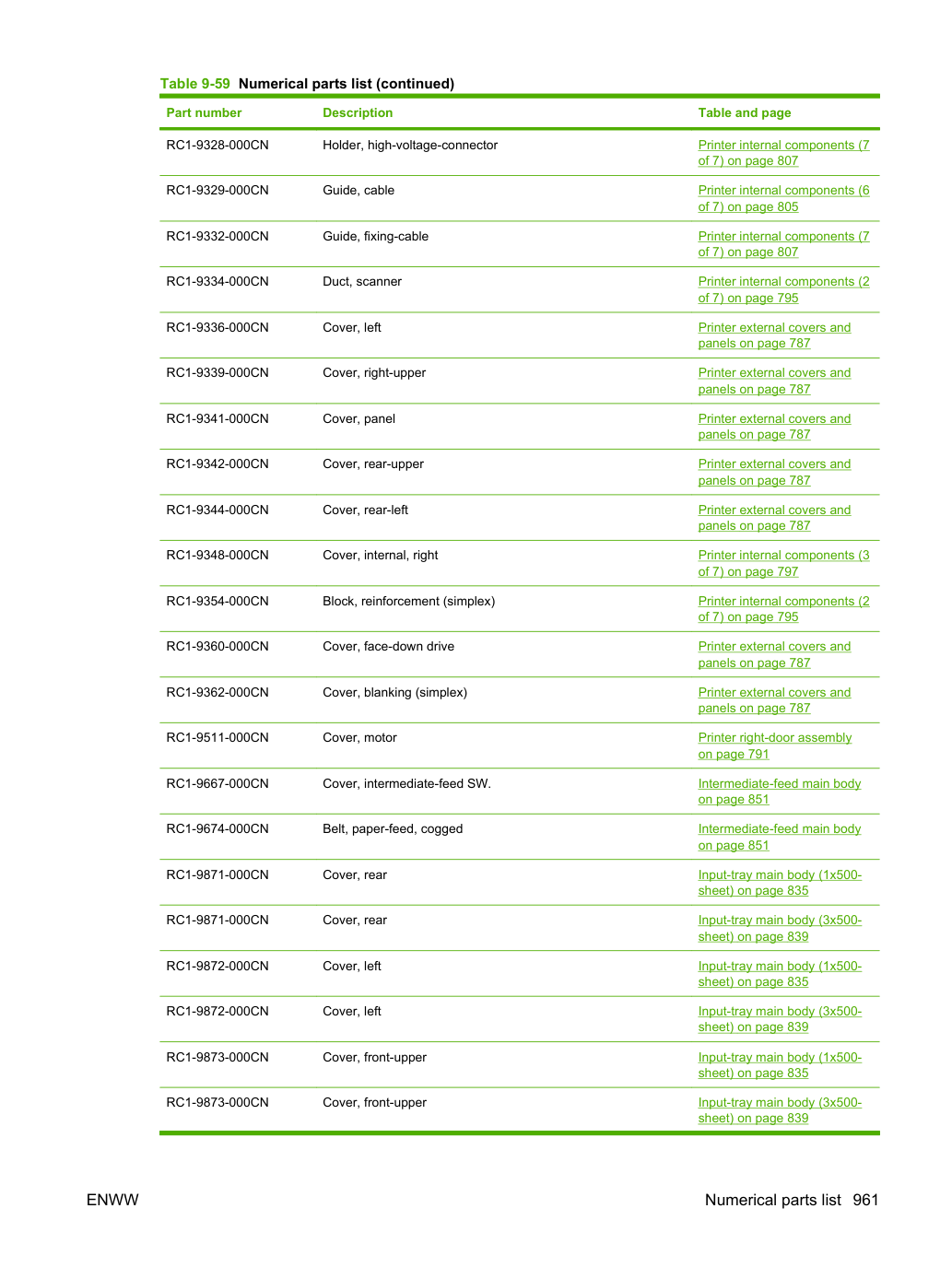Open Belt, paper-feed, cogged link page 851
Screen dimensions: 952x1267
[x=780, y=838]
